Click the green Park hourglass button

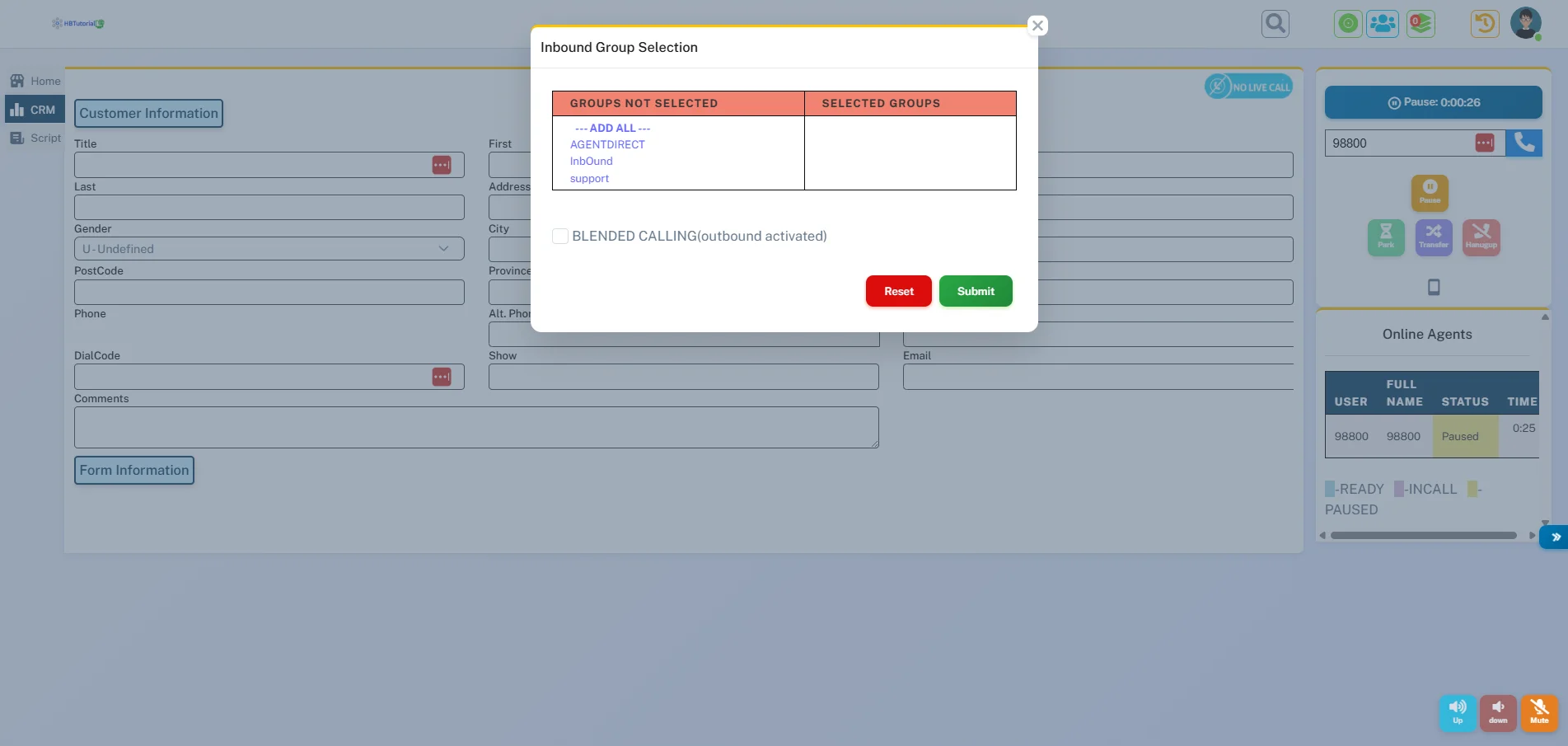click(x=1386, y=237)
